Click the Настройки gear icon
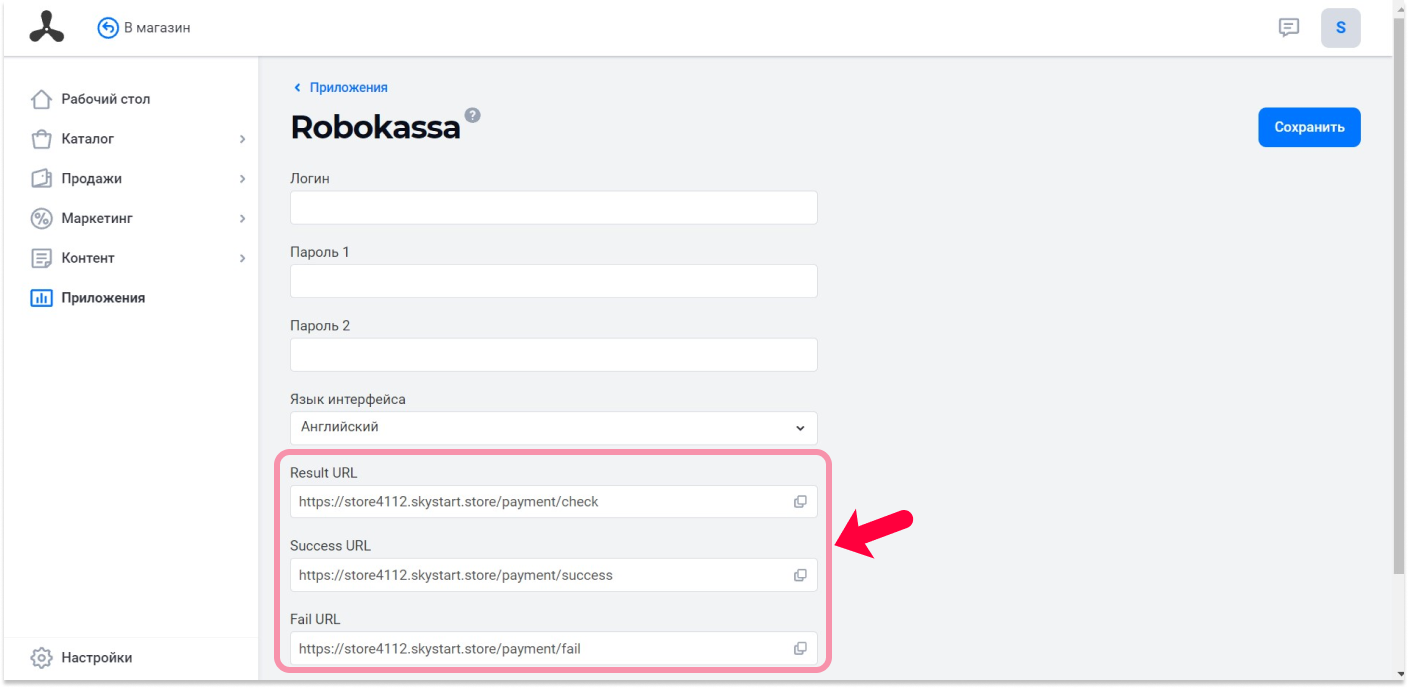The width and height of the screenshot is (1408, 688). (41, 658)
